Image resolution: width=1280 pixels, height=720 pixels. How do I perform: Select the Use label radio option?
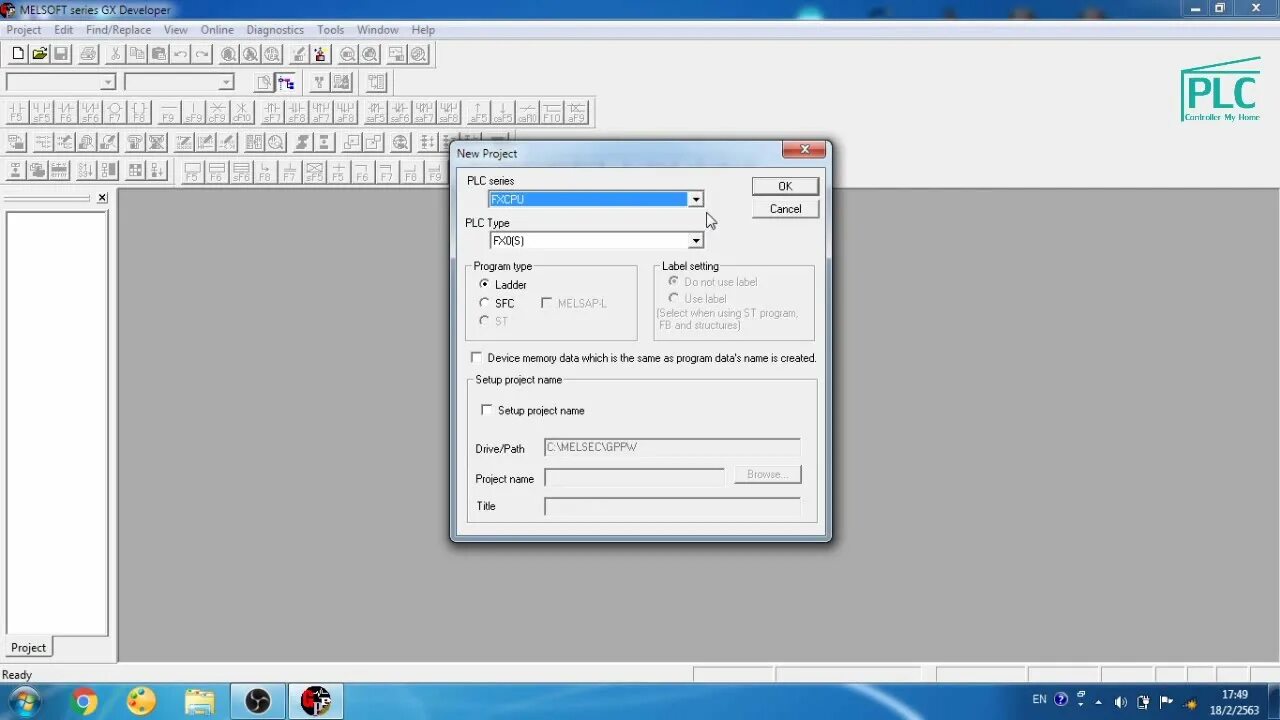[673, 298]
